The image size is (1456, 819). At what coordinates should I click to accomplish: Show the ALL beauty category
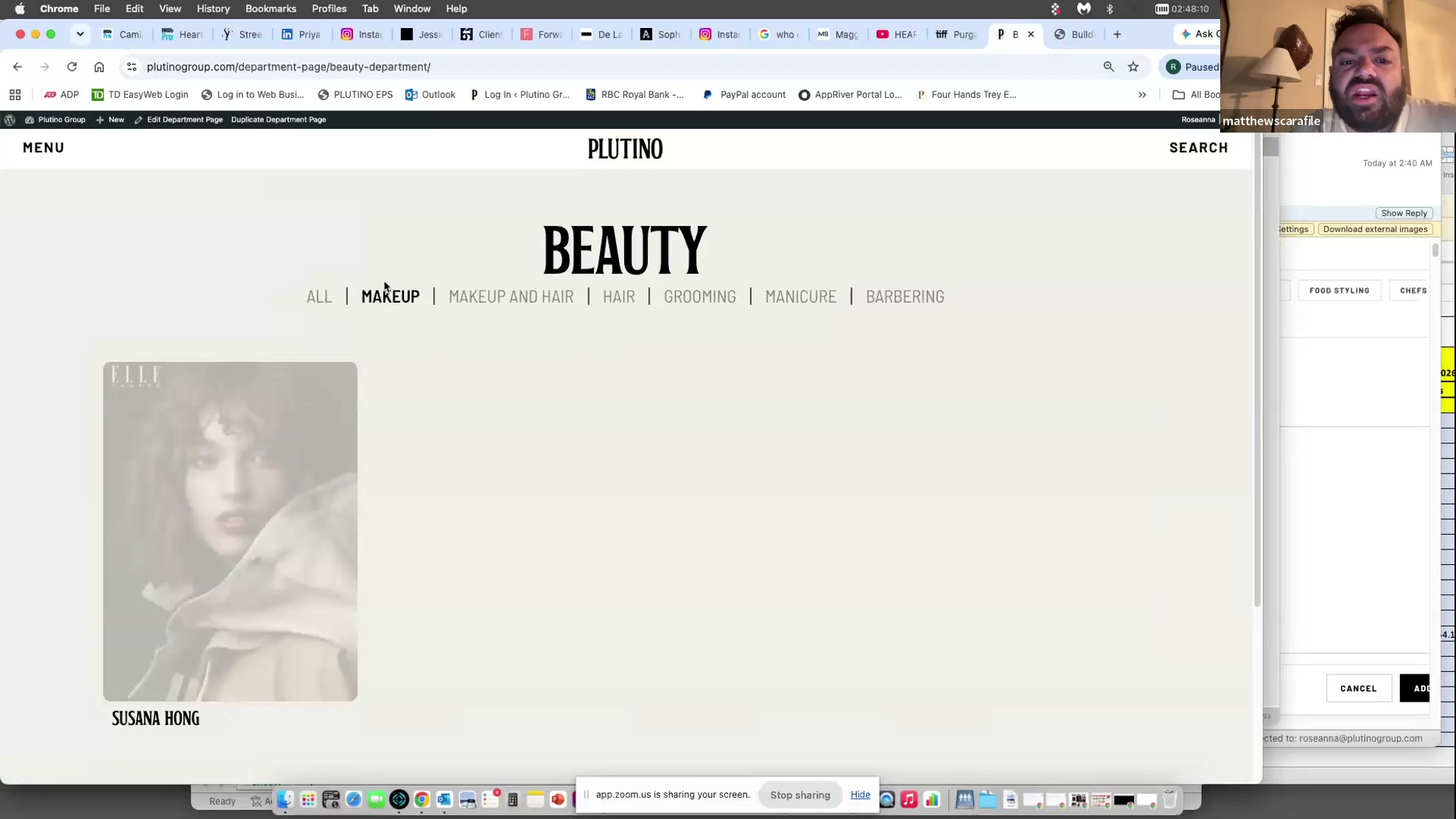(x=319, y=296)
